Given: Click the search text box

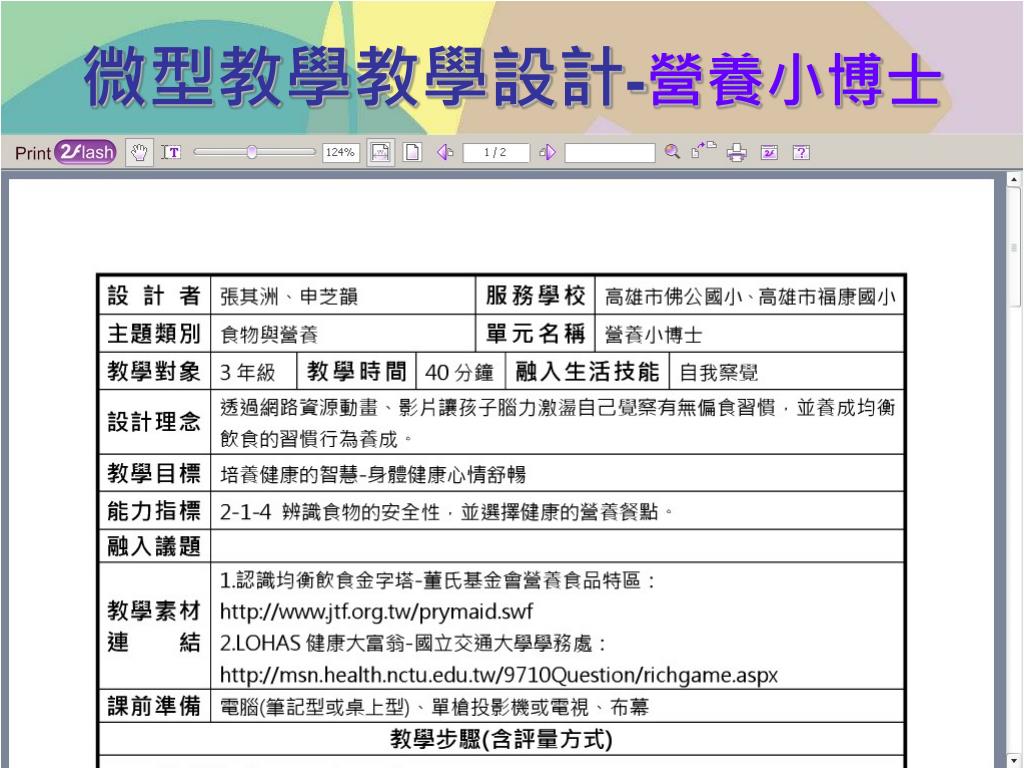Looking at the screenshot, I should pos(609,152).
